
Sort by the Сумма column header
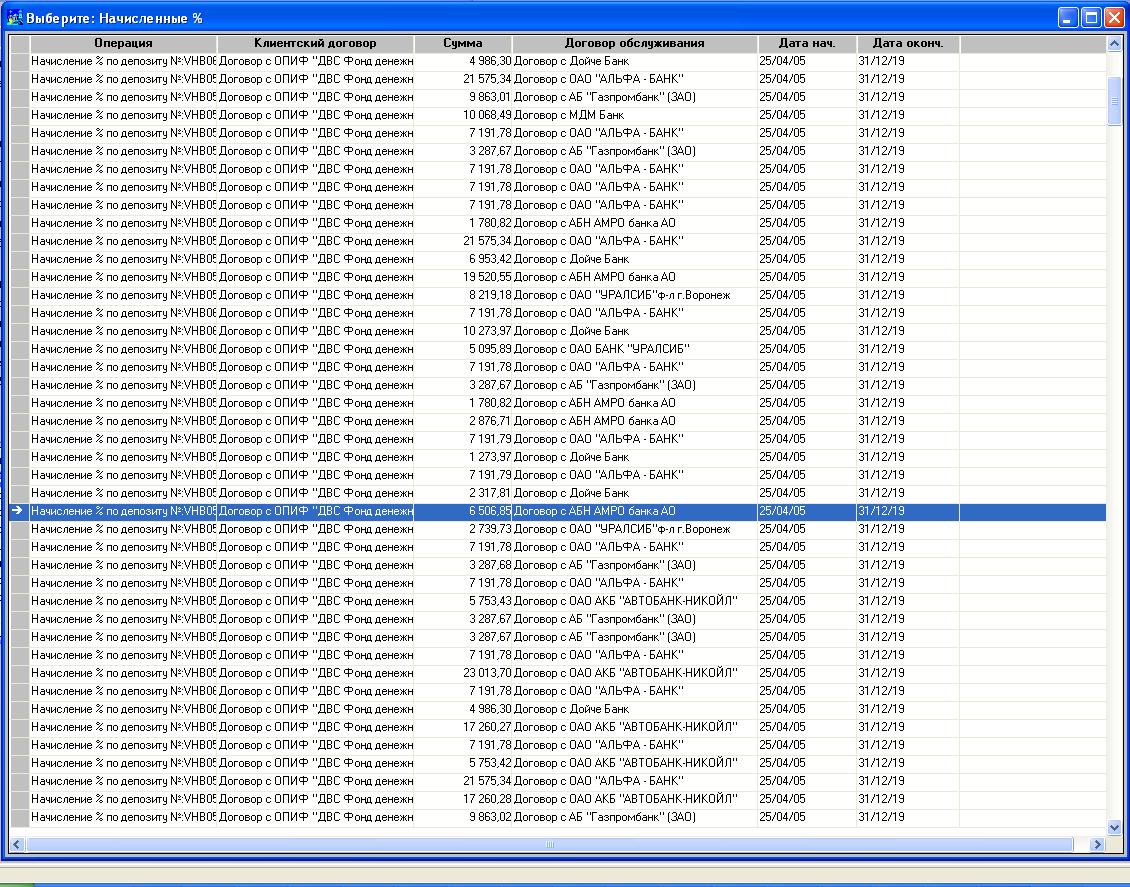coord(463,43)
